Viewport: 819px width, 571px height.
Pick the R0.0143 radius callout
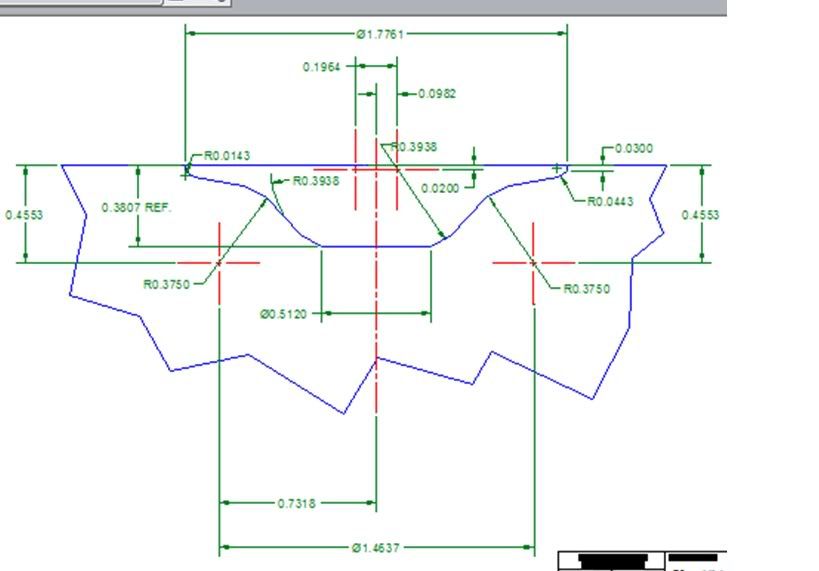tap(227, 155)
